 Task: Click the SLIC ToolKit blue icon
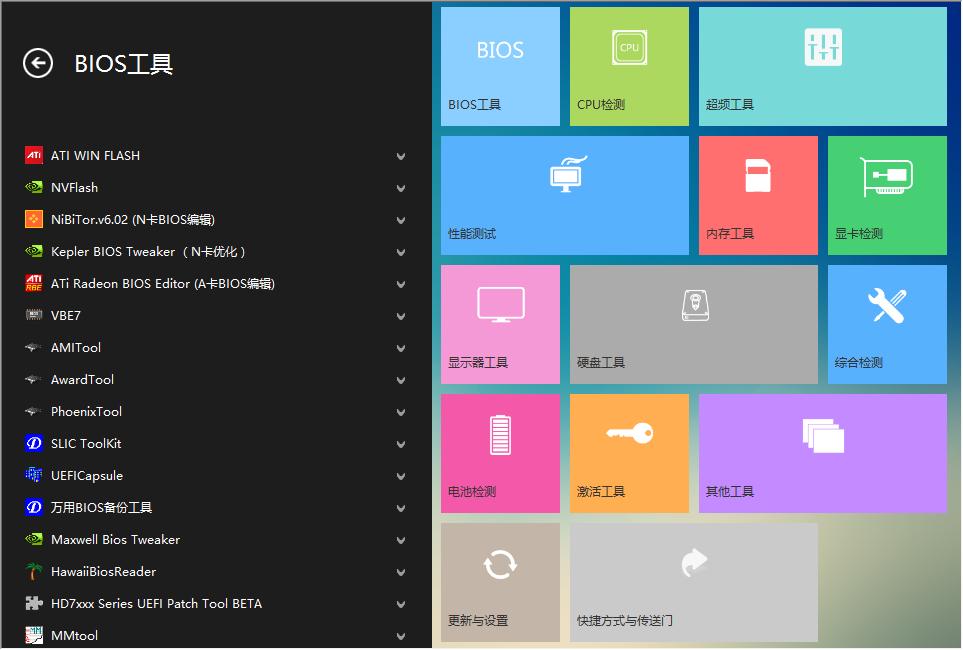click(34, 443)
